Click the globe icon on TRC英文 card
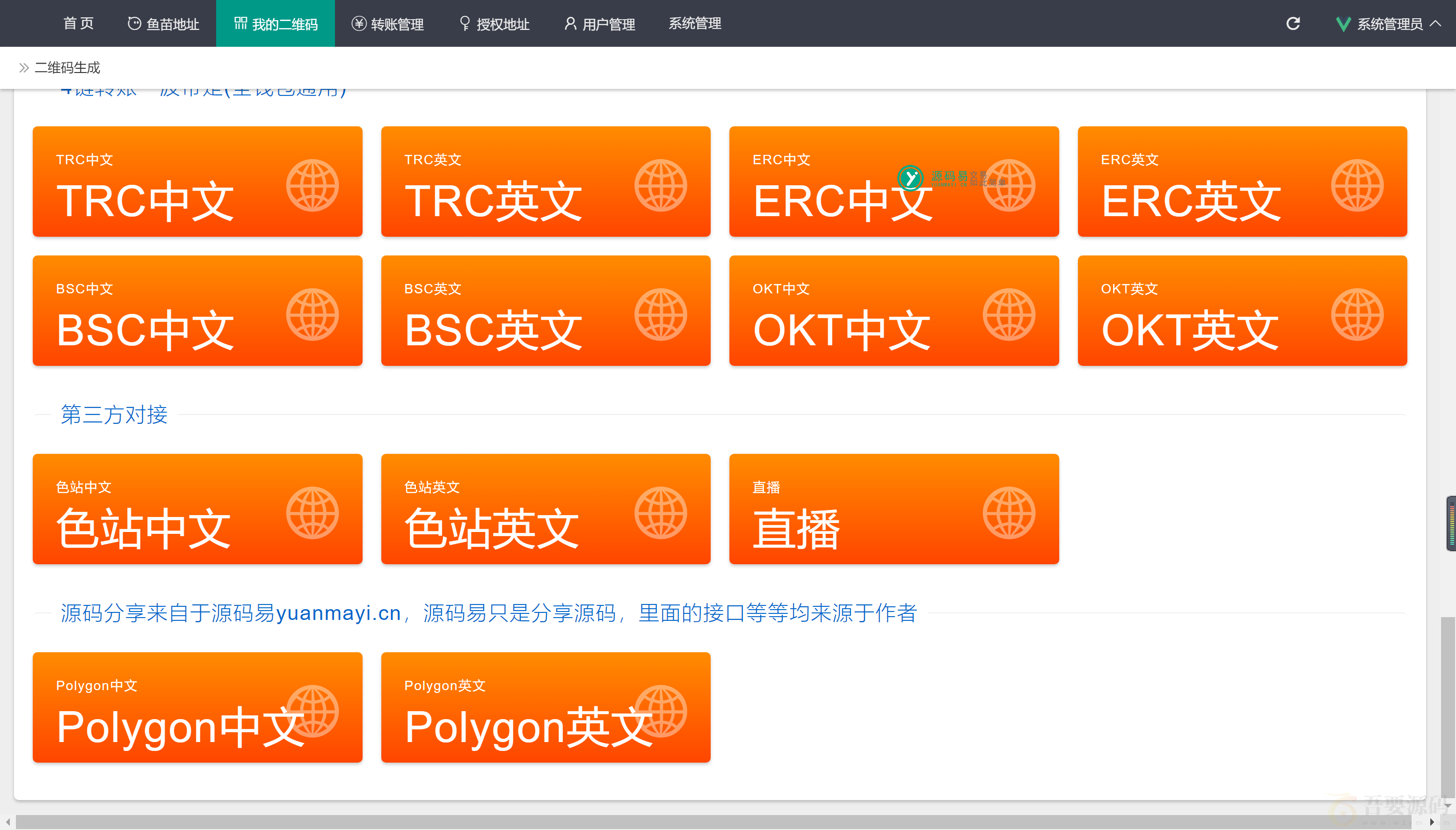Screen dimensions: 1456x830 coord(661,185)
